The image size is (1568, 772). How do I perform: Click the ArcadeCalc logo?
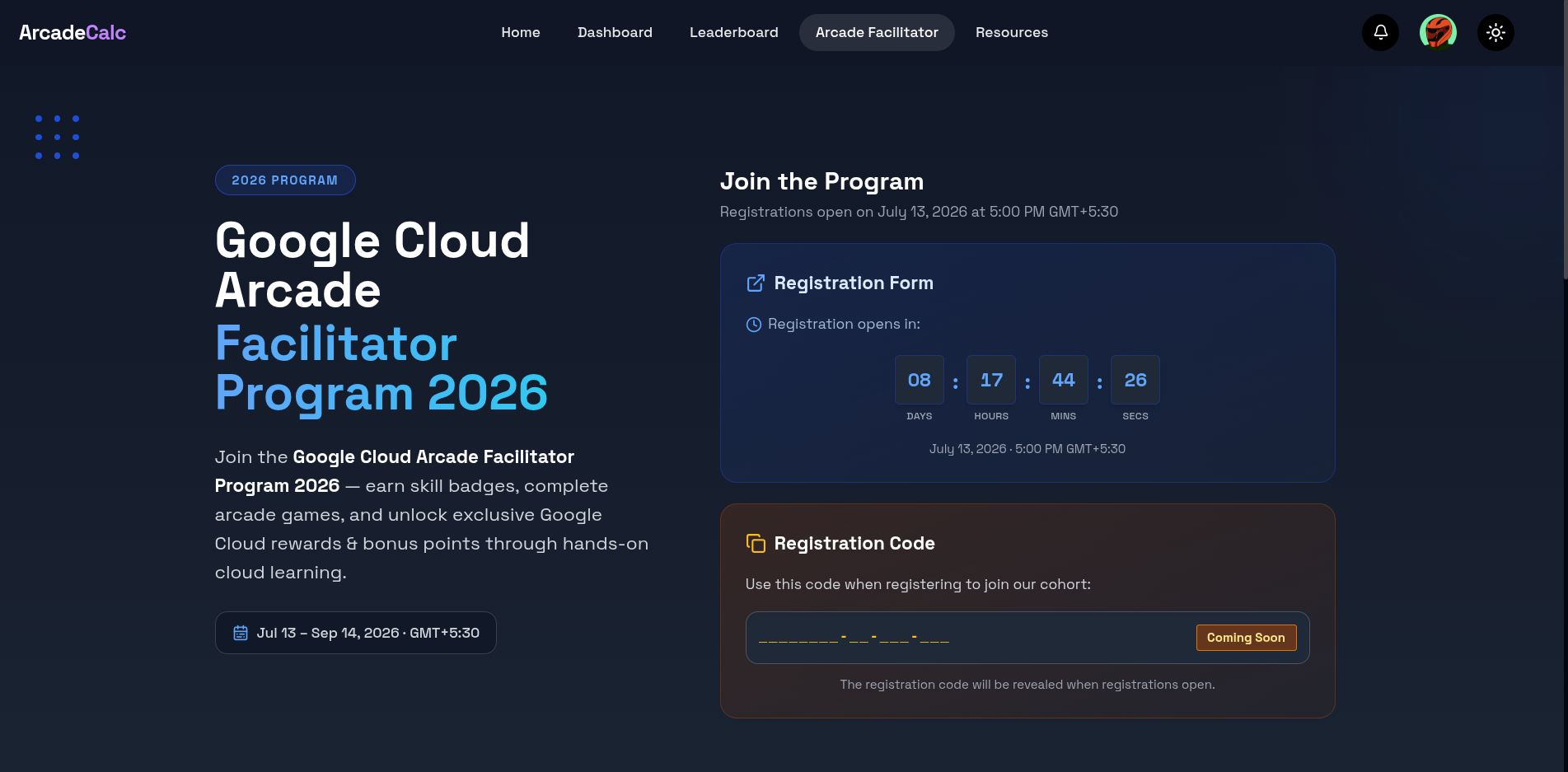(73, 32)
